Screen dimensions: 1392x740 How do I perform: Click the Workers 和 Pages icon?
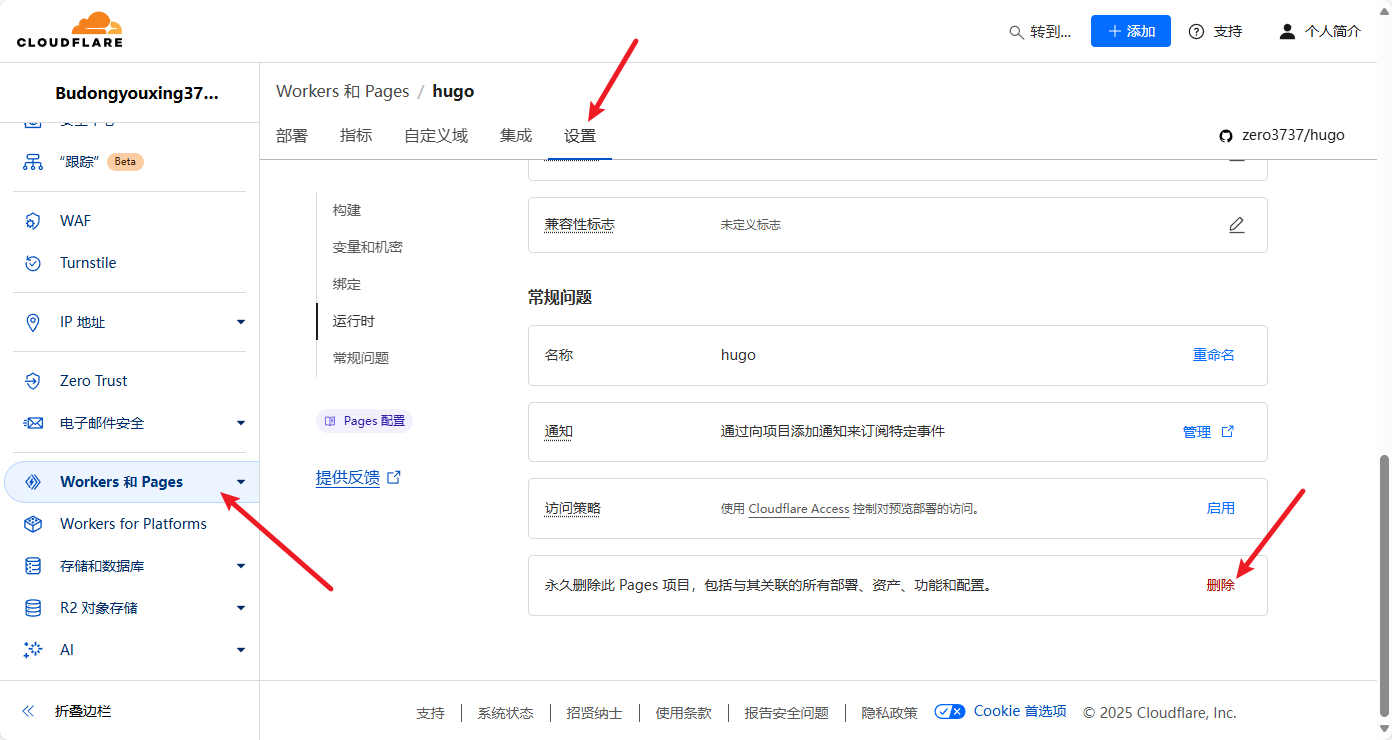click(x=33, y=482)
